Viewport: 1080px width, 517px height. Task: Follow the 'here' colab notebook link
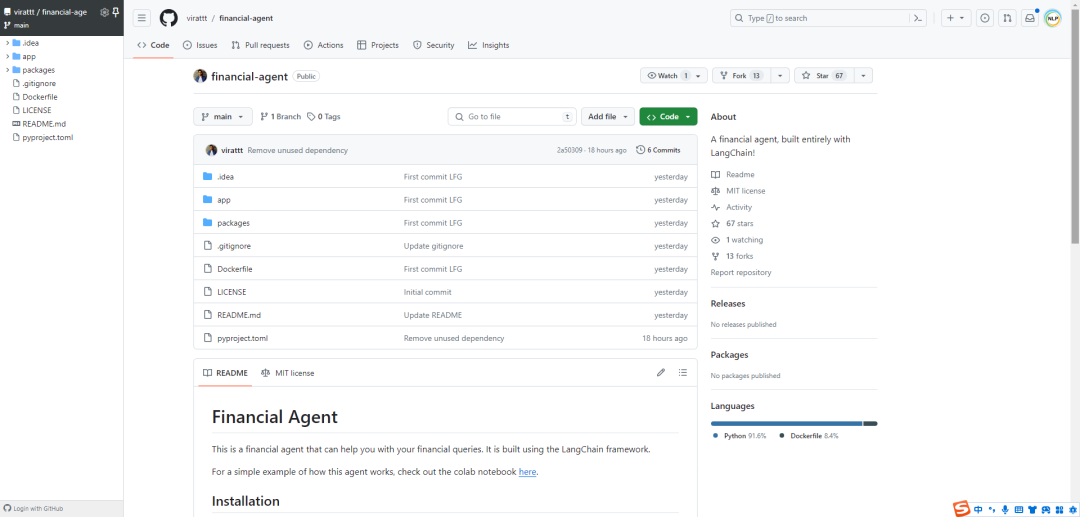pyautogui.click(x=528, y=472)
